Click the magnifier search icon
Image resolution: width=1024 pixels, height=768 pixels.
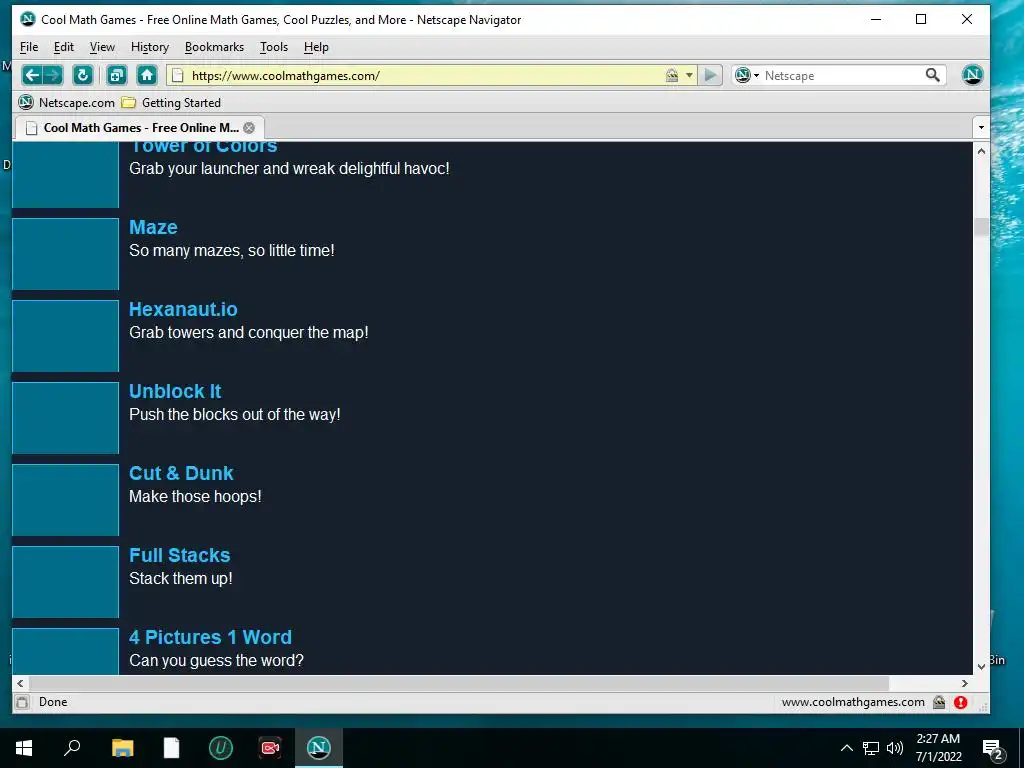933,75
